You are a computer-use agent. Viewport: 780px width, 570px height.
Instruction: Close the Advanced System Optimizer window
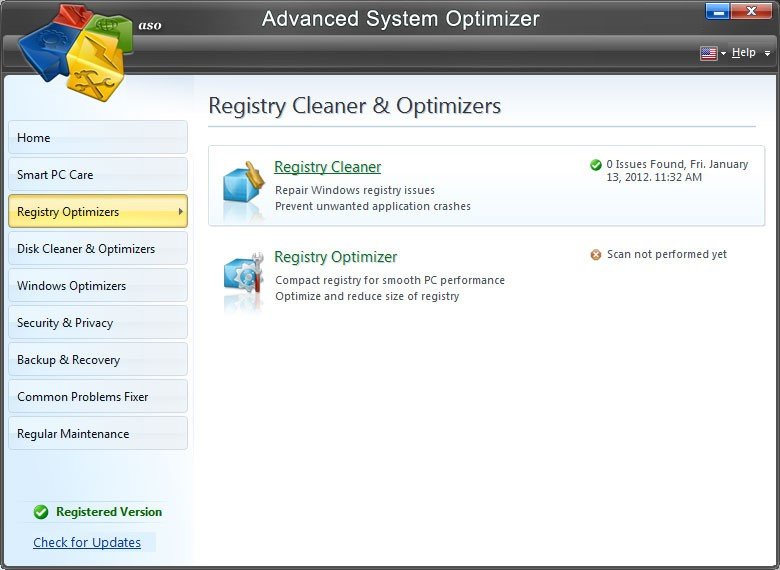point(751,11)
